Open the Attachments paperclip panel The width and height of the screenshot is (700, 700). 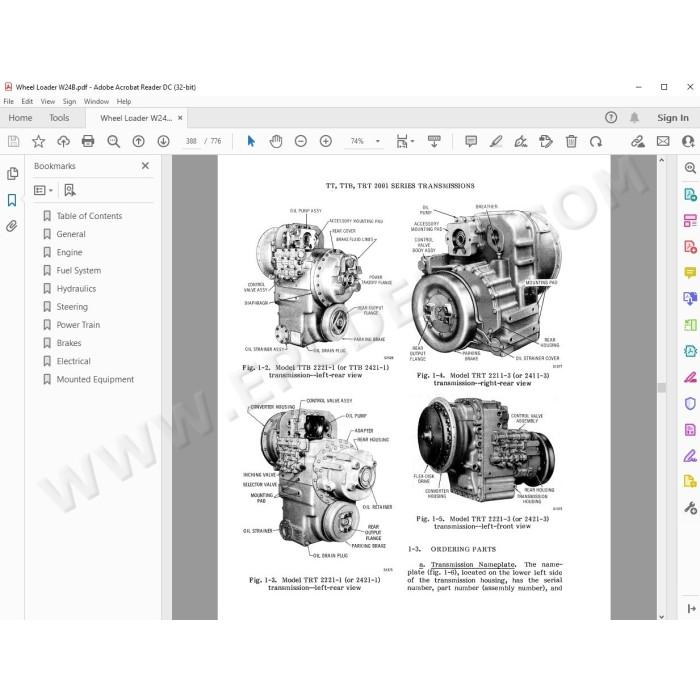(12, 226)
